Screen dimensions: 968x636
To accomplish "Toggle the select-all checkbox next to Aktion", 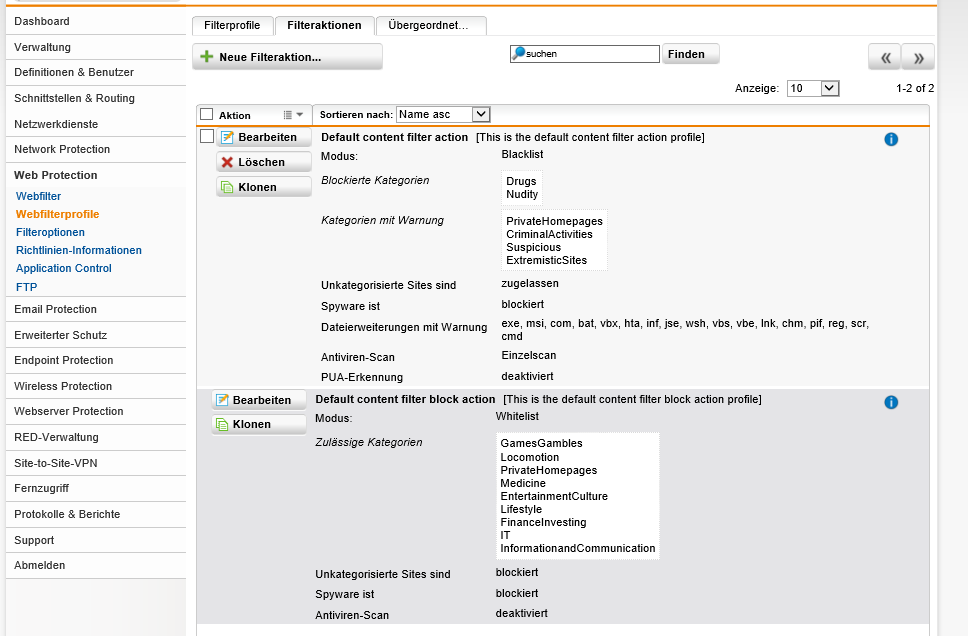I will click(x=207, y=115).
